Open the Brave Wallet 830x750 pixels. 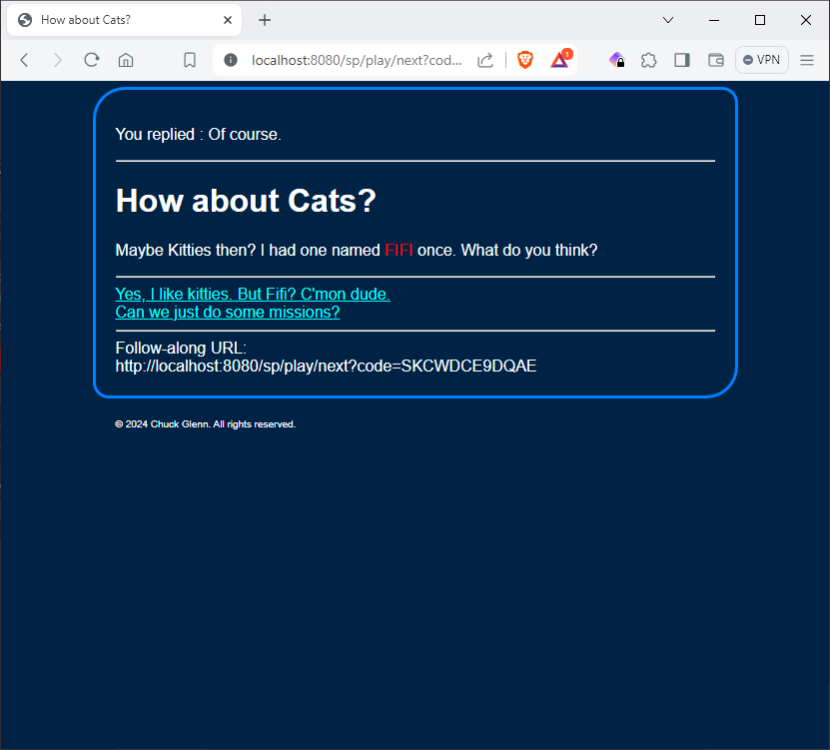click(716, 60)
